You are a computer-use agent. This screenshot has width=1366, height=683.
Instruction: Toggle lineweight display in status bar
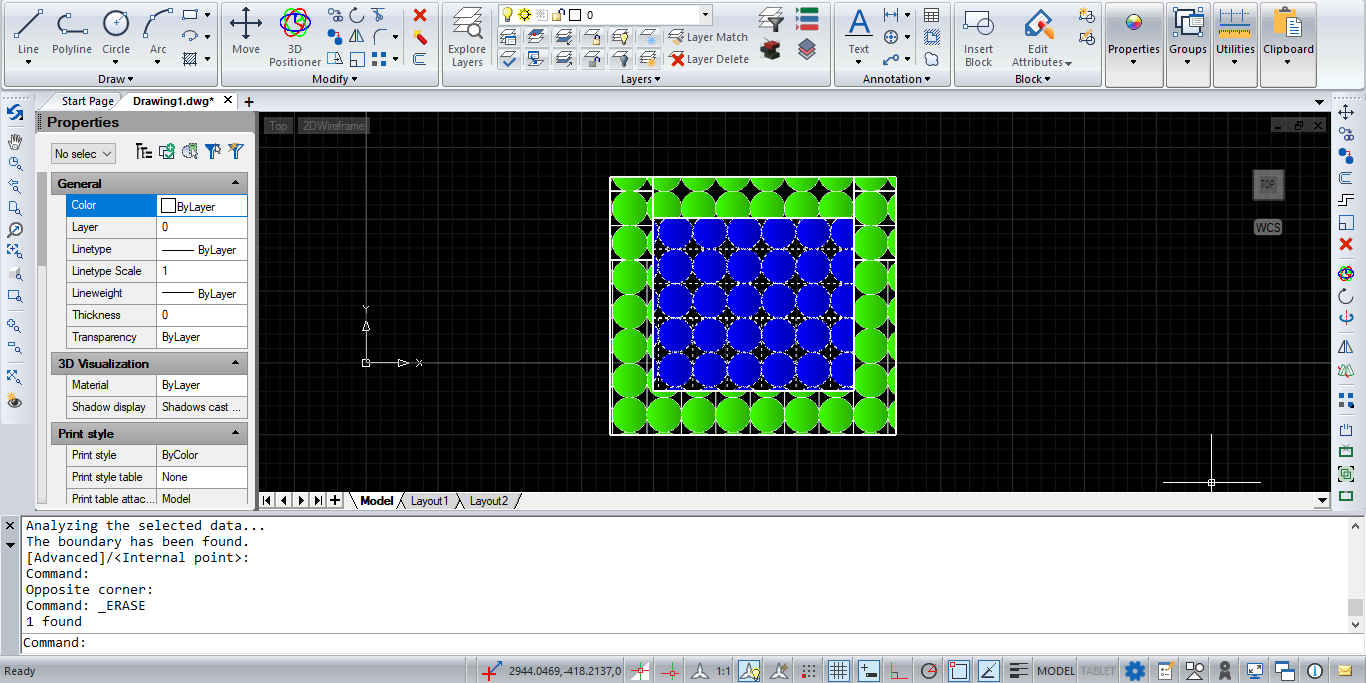(x=1018, y=670)
